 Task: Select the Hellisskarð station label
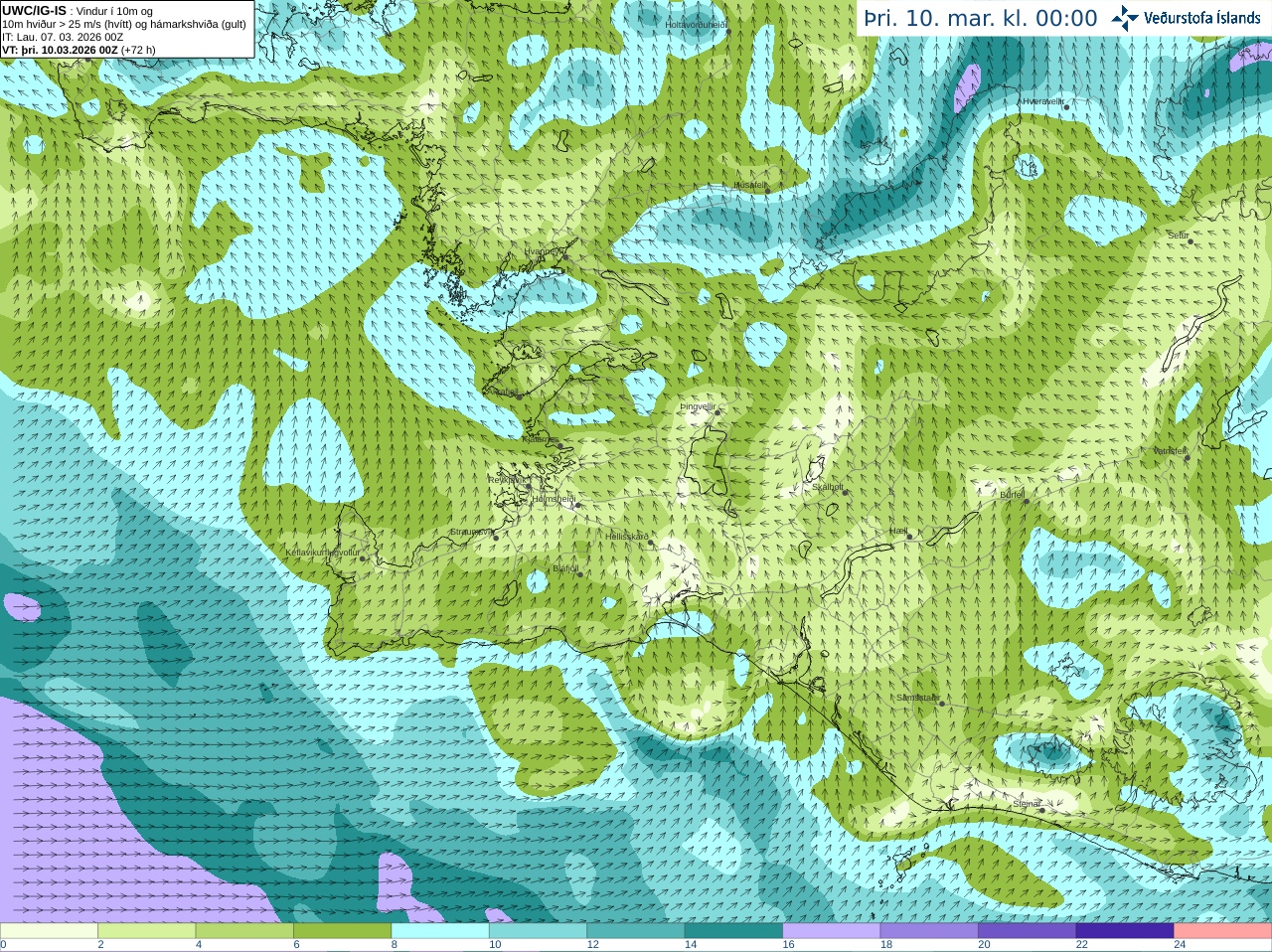pos(627,537)
